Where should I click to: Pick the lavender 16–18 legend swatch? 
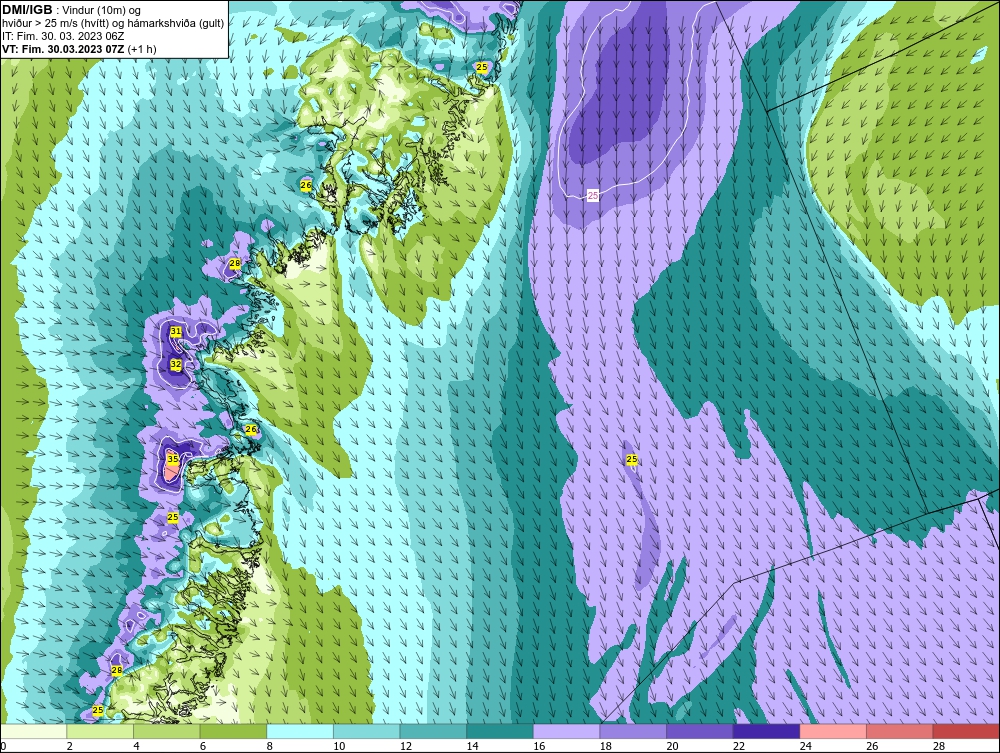[x=566, y=731]
